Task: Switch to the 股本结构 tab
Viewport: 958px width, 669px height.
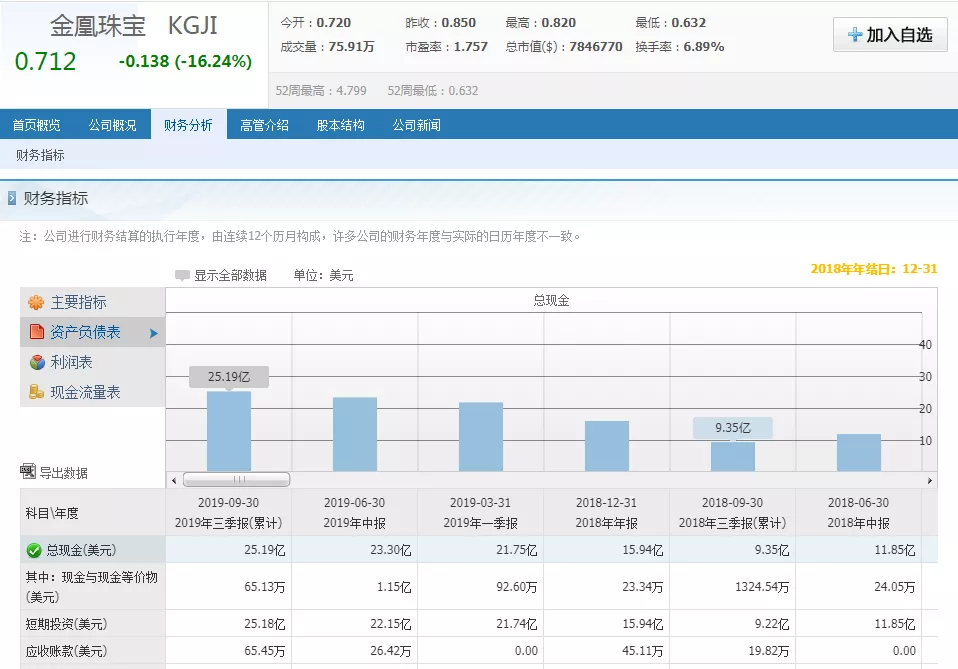Action: [x=339, y=124]
